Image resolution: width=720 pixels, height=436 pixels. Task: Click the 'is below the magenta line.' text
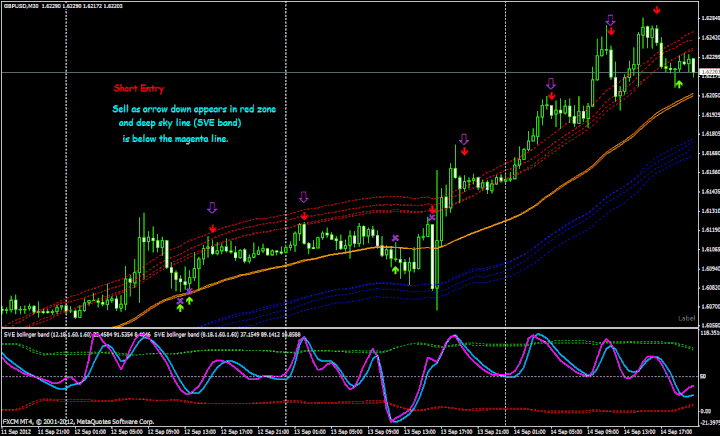tap(175, 138)
